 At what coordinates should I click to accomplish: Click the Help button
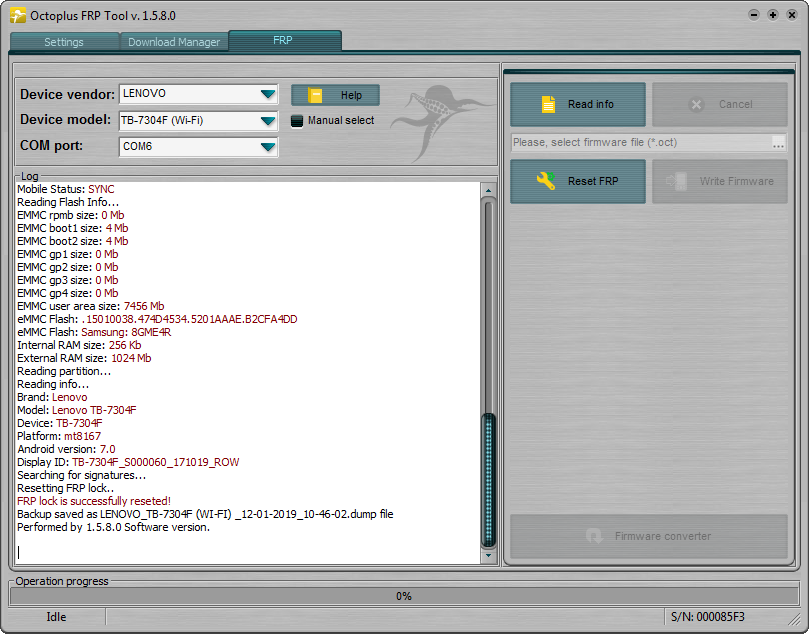coord(335,95)
